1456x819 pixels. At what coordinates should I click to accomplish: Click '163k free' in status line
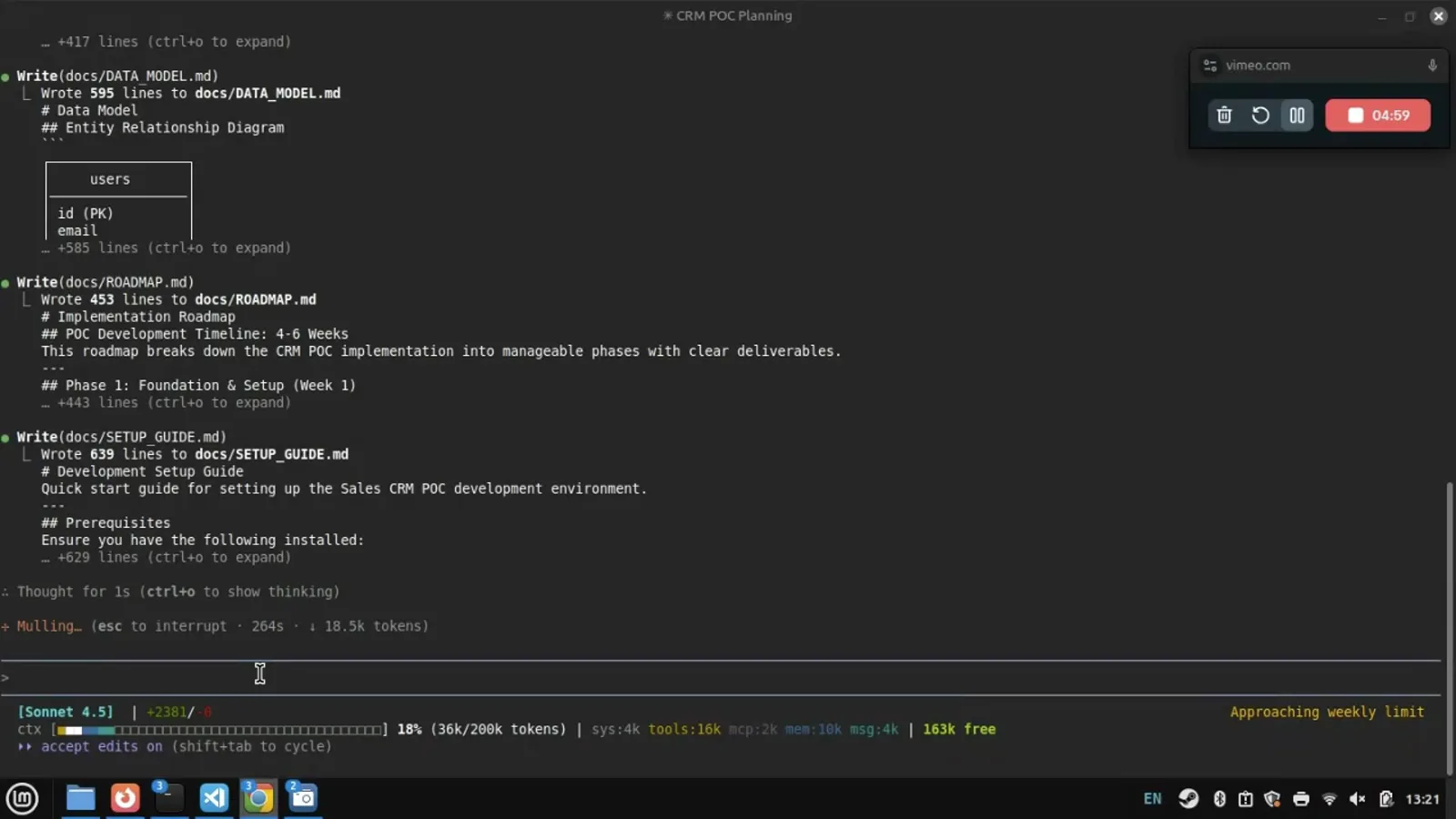pos(959,729)
